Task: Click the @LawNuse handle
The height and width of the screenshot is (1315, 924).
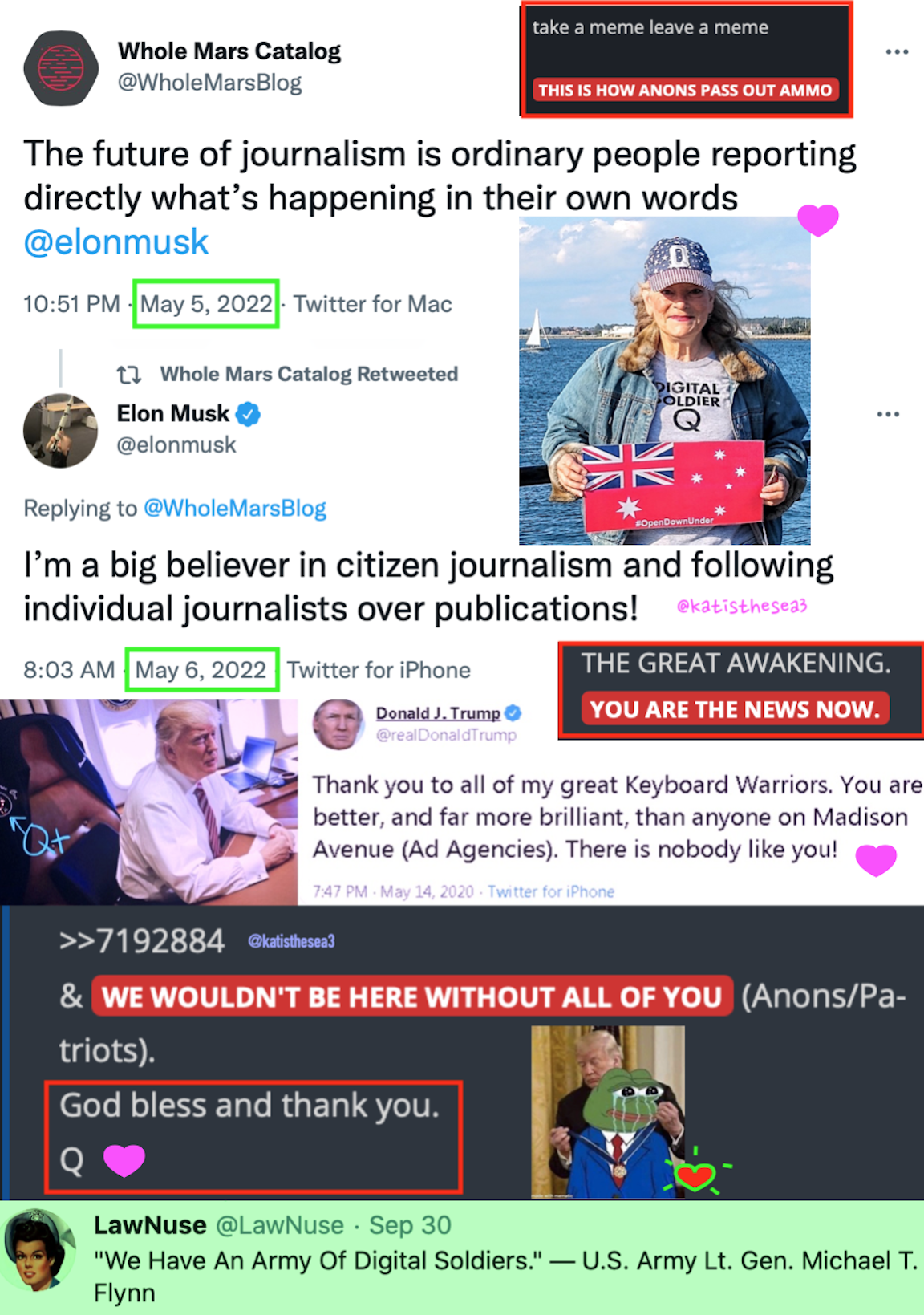Action: coord(280,1225)
